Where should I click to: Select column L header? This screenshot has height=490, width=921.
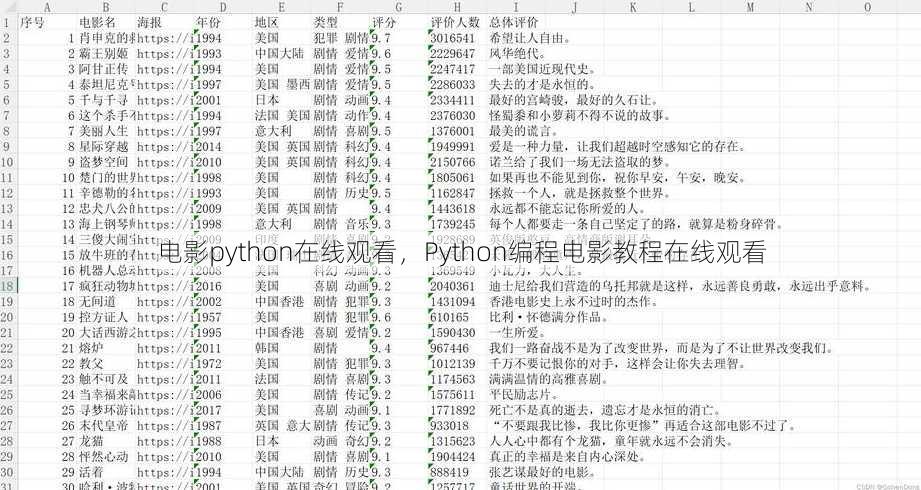pyautogui.click(x=691, y=8)
